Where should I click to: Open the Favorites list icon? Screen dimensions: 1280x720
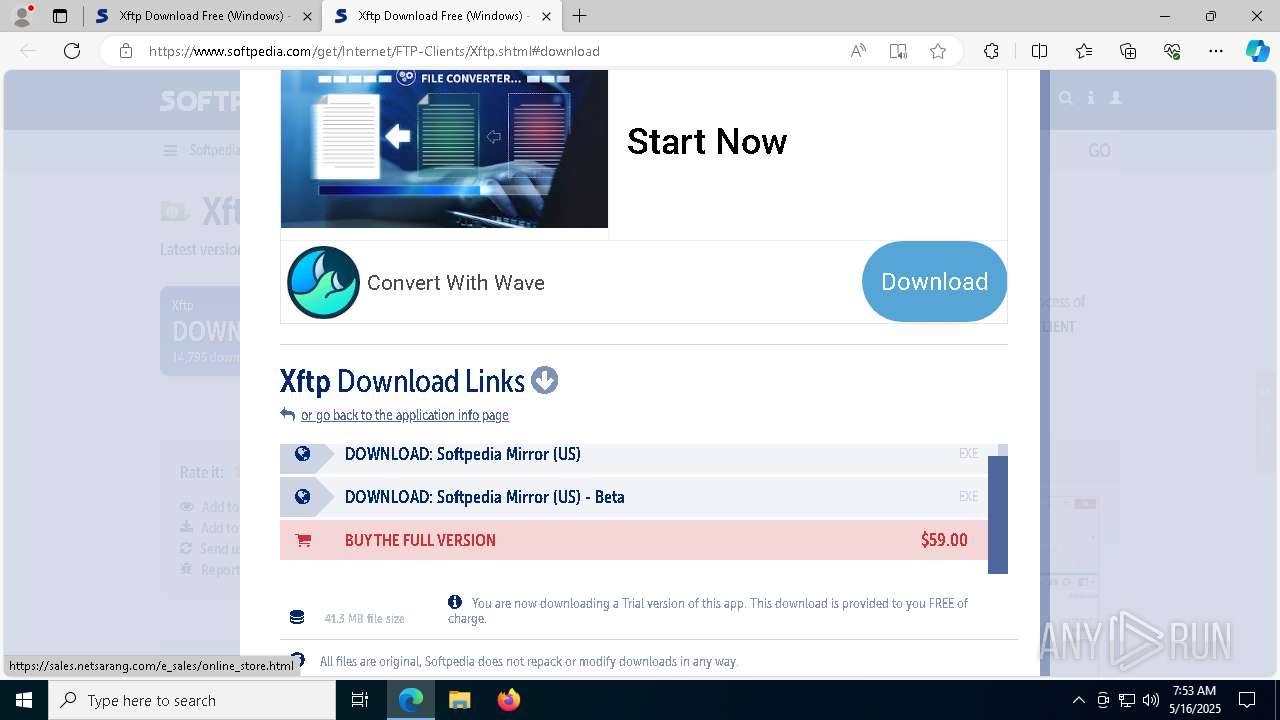pyautogui.click(x=1084, y=51)
